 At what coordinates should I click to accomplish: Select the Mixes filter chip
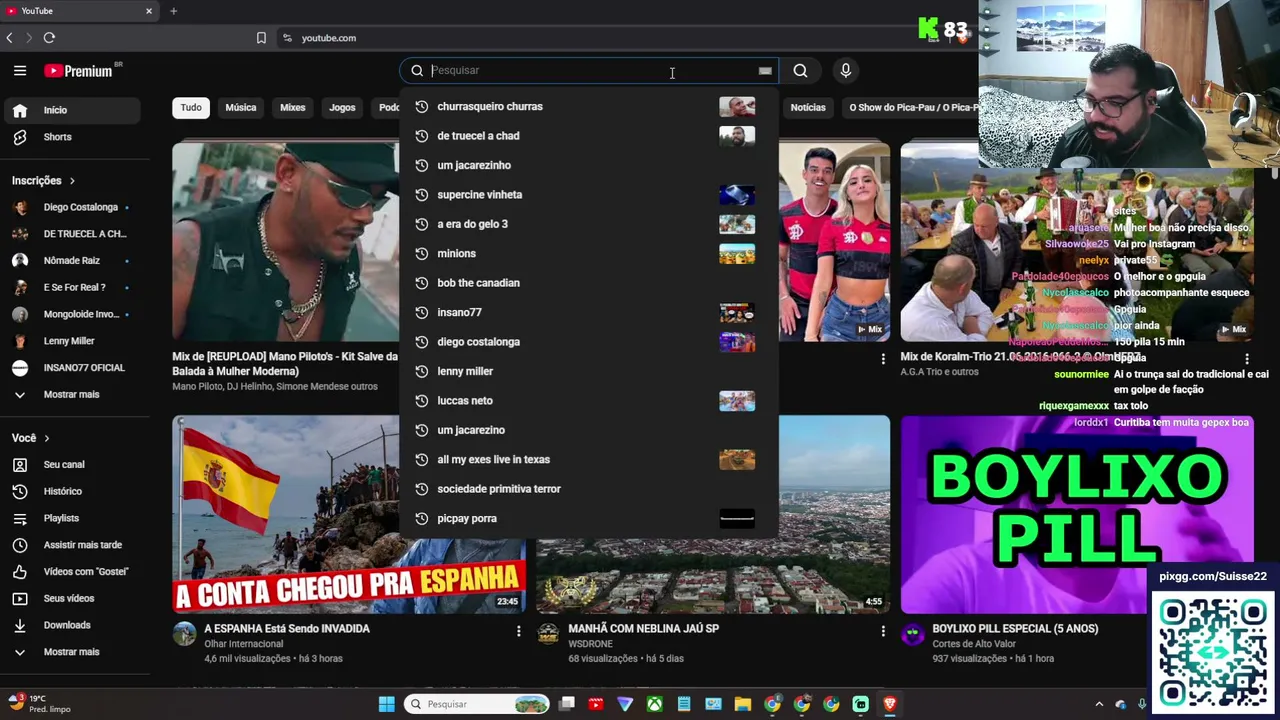pos(293,108)
